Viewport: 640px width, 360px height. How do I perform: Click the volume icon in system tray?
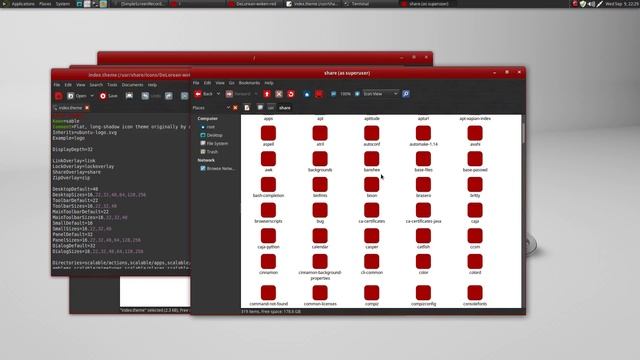pos(591,4)
